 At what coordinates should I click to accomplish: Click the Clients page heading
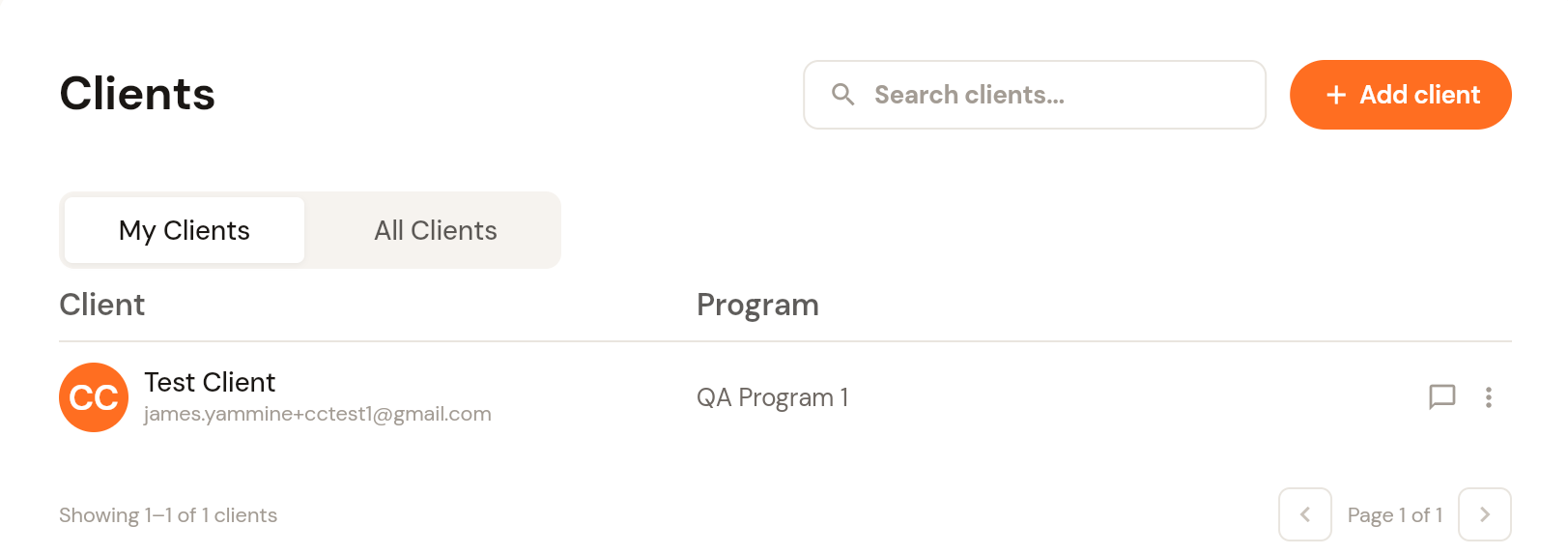137,94
